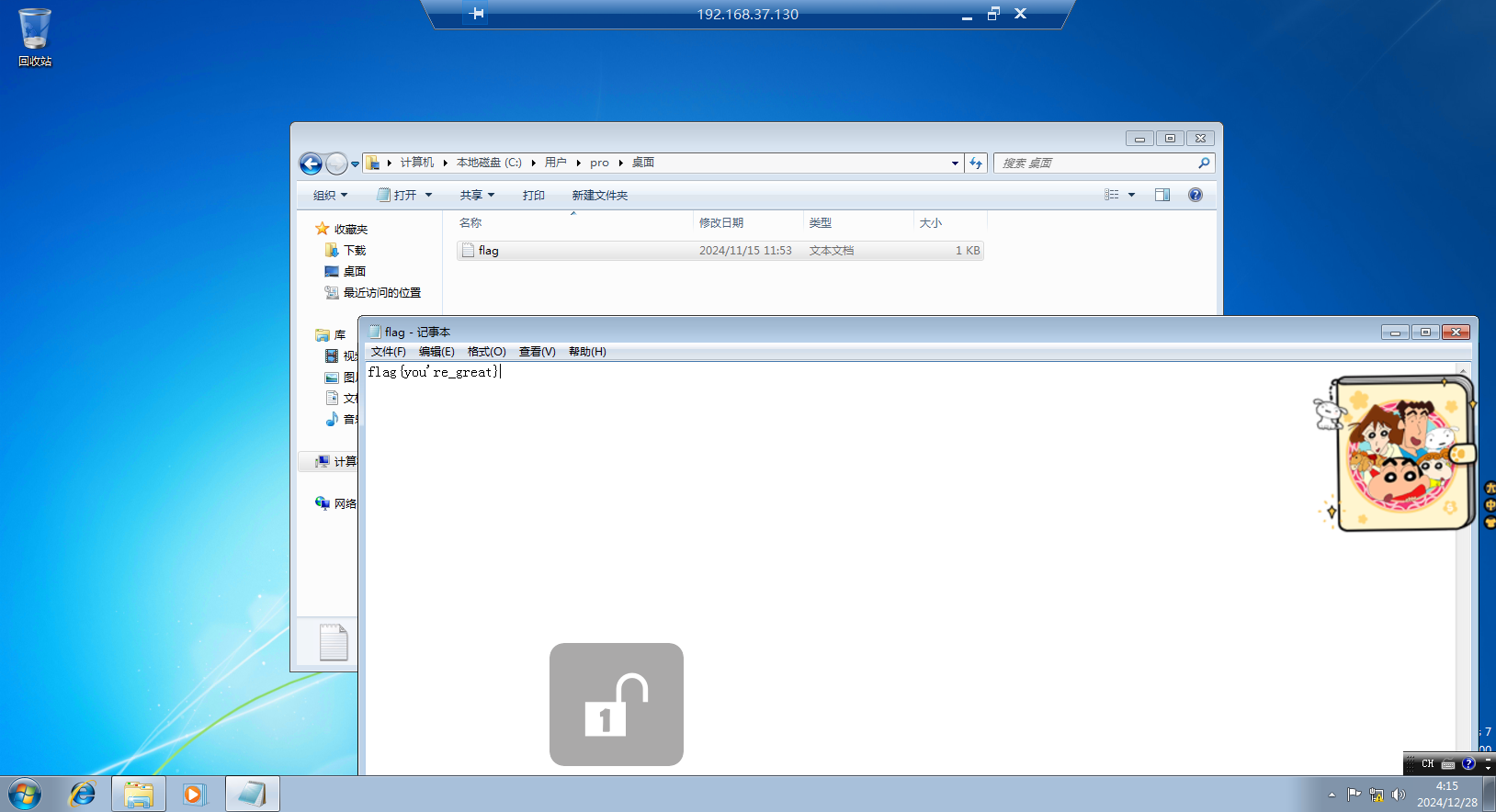Open Notepad 查看(V) menu
Image resolution: width=1496 pixels, height=812 pixels.
tap(537, 352)
